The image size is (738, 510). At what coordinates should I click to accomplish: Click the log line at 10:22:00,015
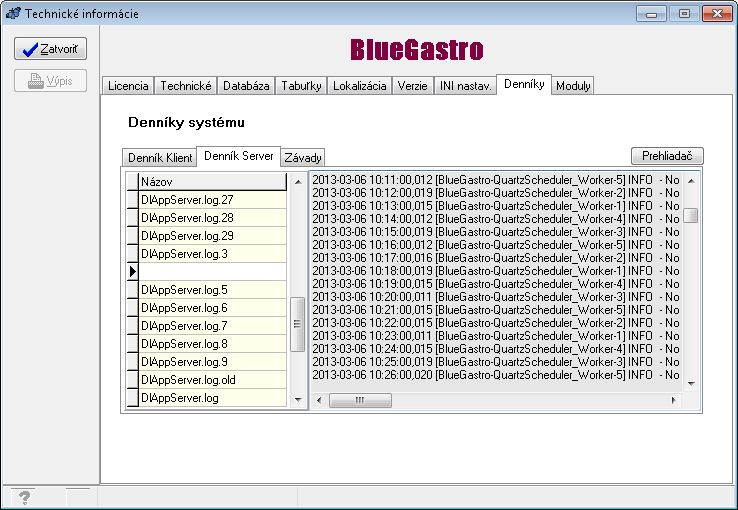pyautogui.click(x=496, y=323)
